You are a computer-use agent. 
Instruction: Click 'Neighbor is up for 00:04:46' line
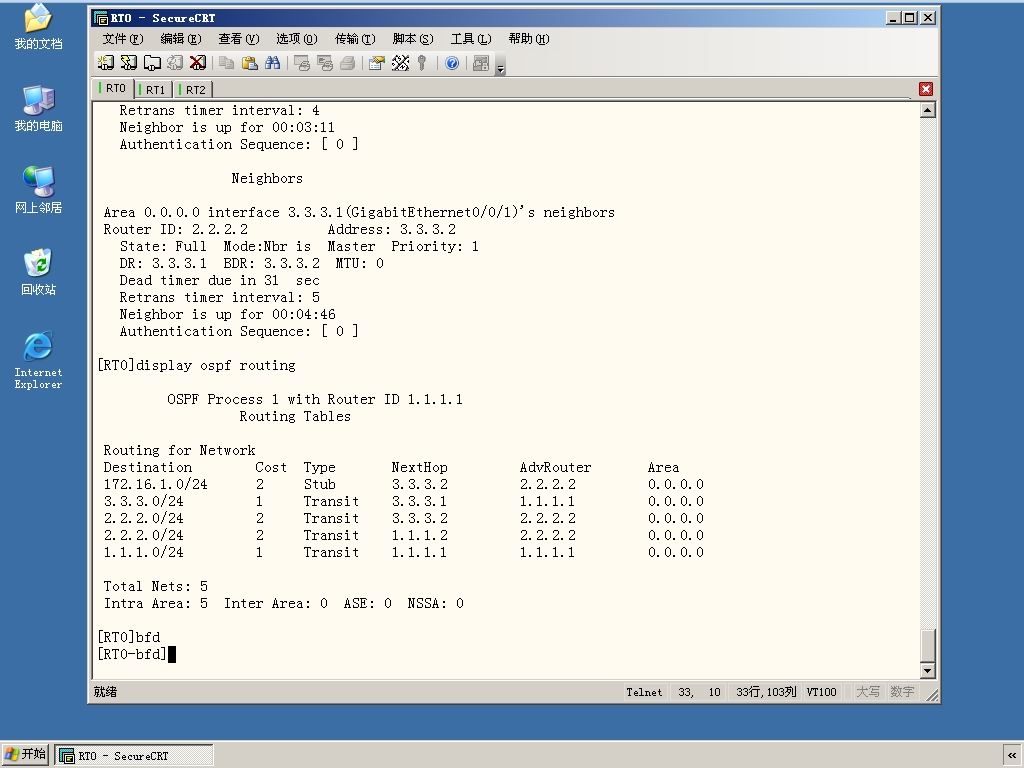pos(227,314)
